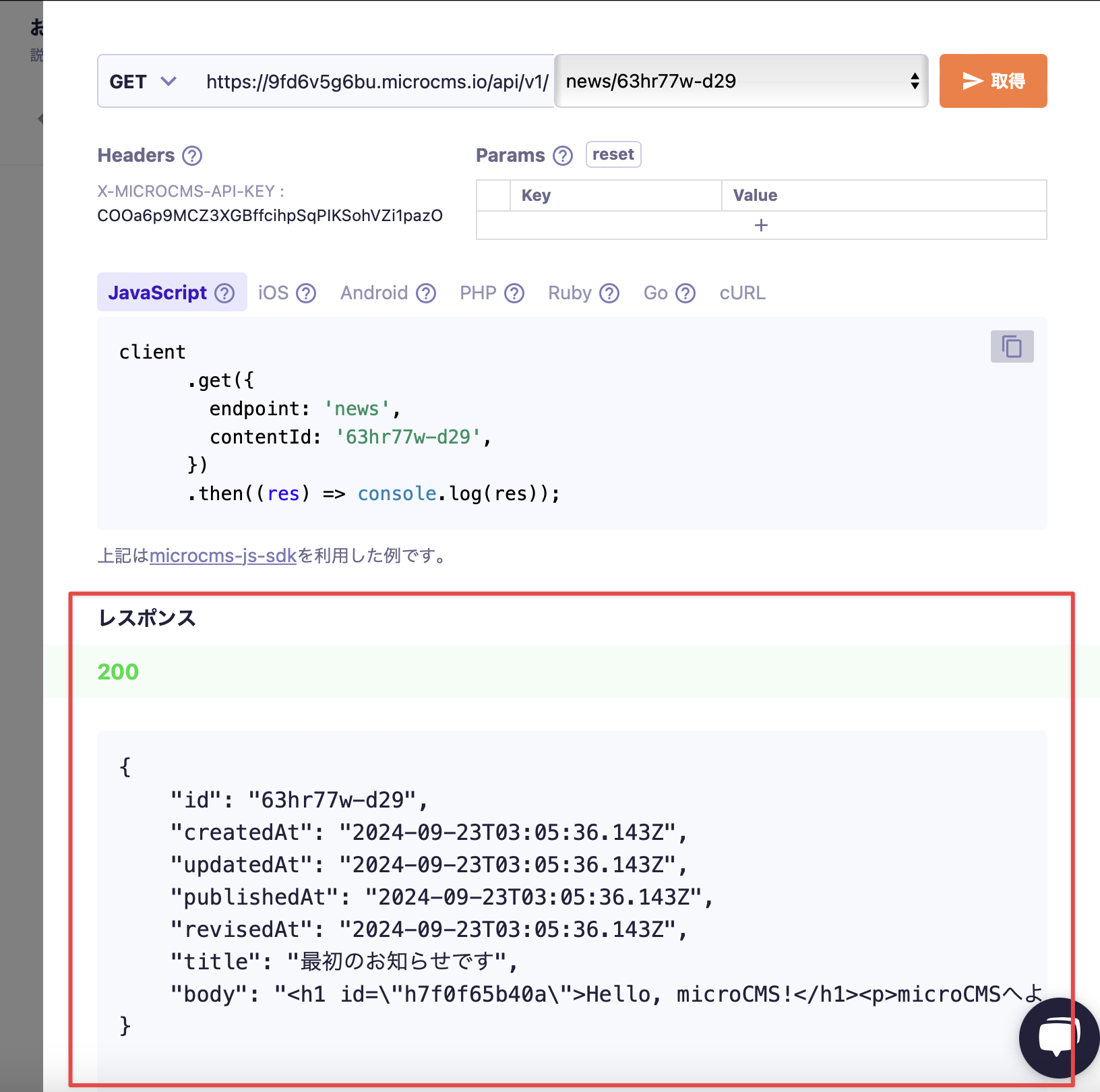This screenshot has height=1092, width=1100.
Task: Open the GET method dropdown
Action: coord(143,82)
